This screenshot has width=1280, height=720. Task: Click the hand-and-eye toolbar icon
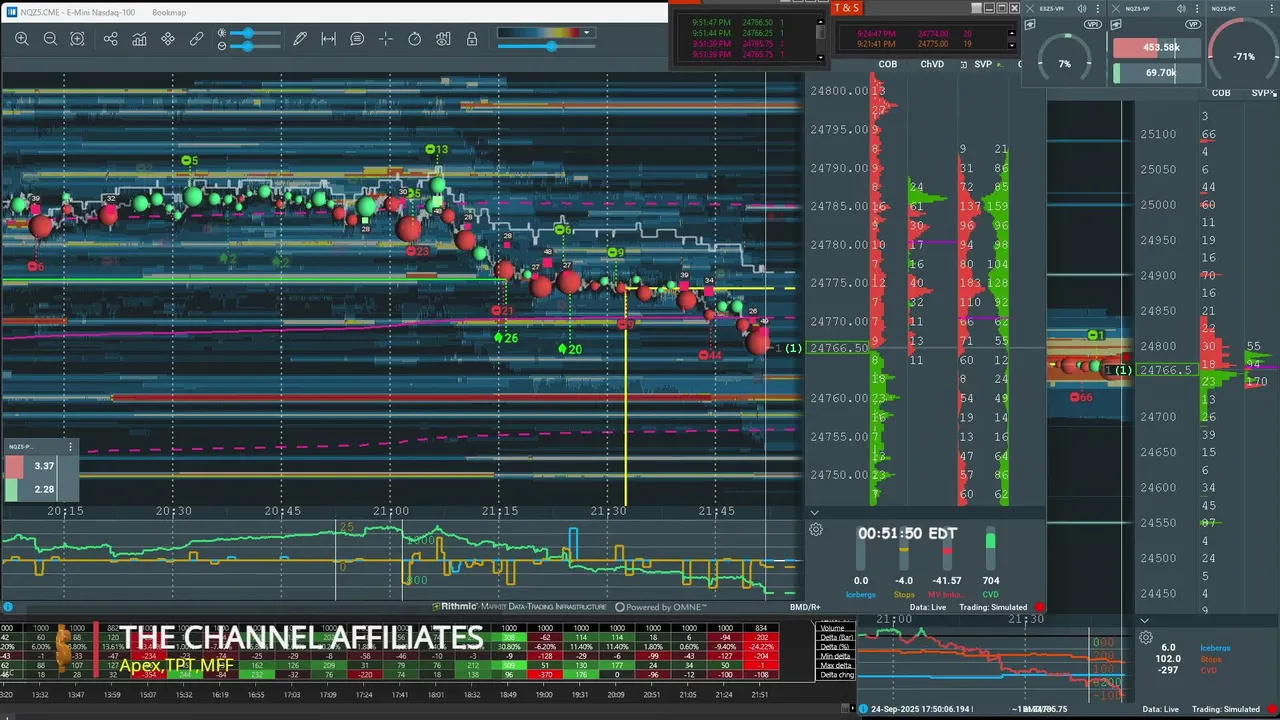tap(443, 39)
